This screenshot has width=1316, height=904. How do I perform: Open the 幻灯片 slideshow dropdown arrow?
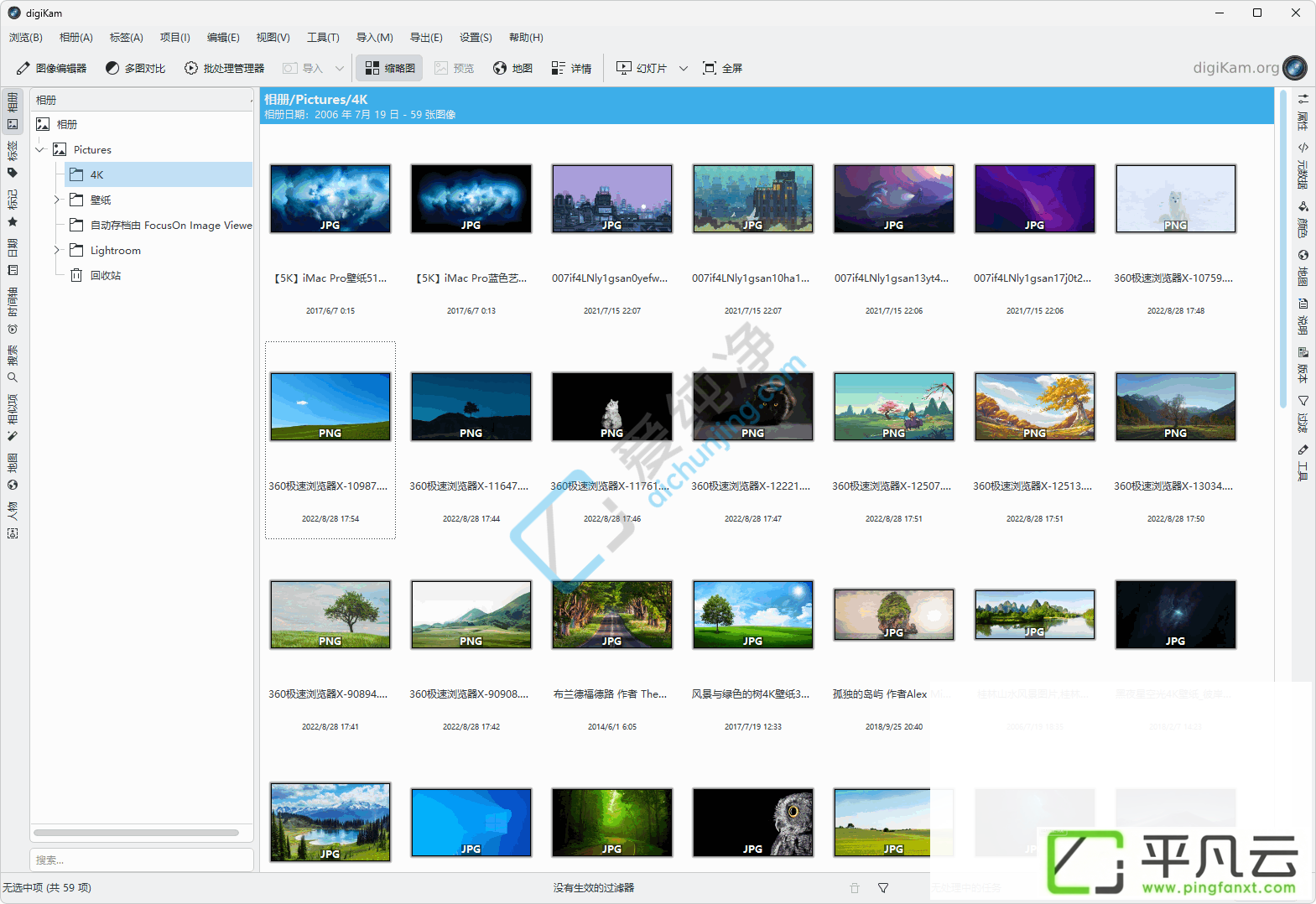(684, 68)
